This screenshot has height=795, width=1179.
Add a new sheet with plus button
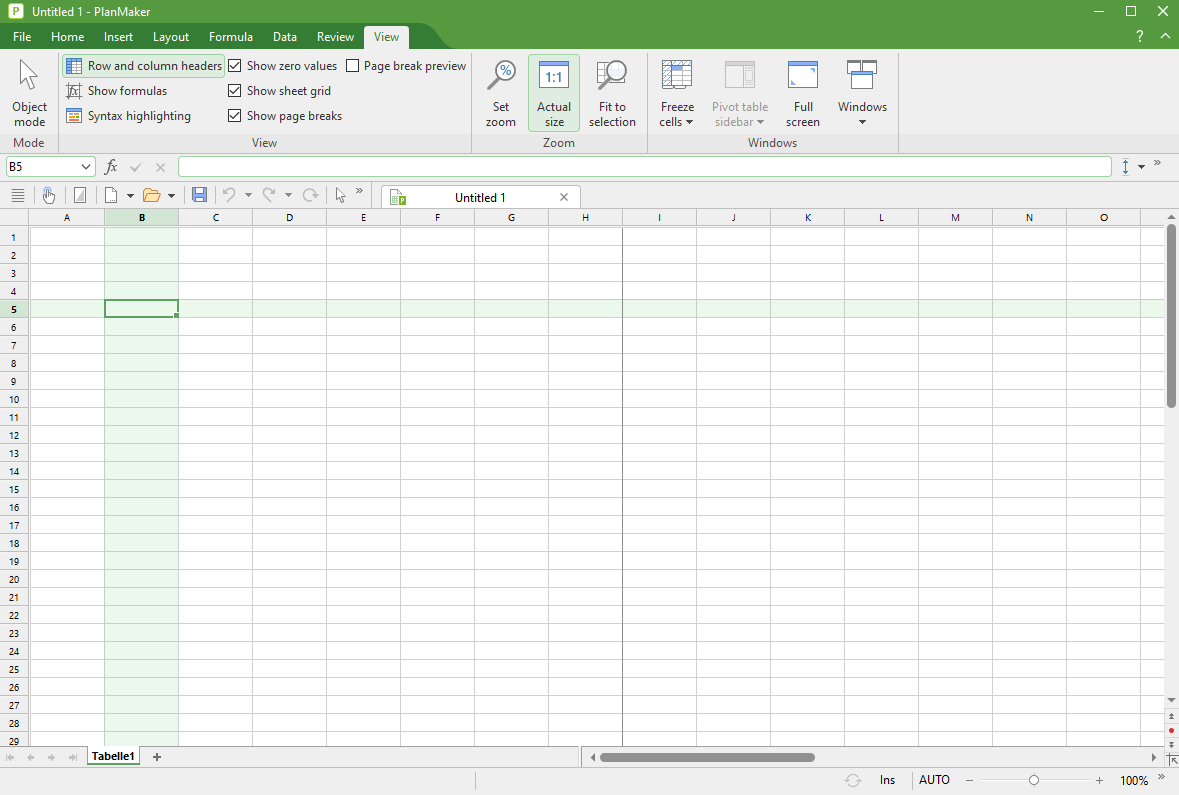click(157, 757)
